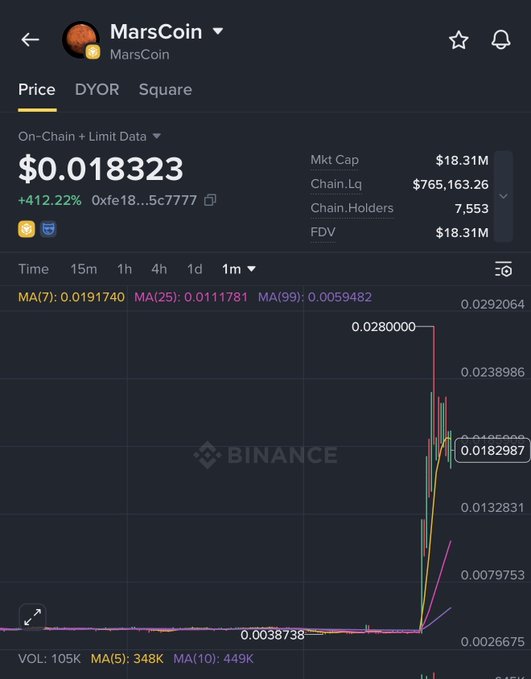The image size is (531, 679).
Task: Tap the +412.22% change value
Action: coord(50,200)
